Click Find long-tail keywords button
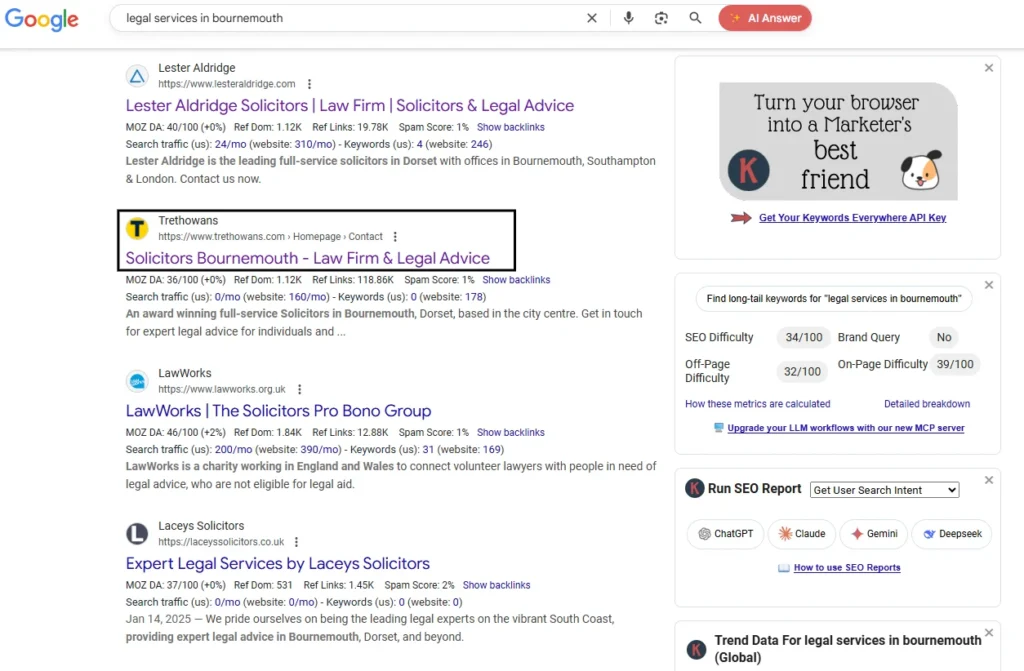This screenshot has width=1024, height=671. coord(834,299)
